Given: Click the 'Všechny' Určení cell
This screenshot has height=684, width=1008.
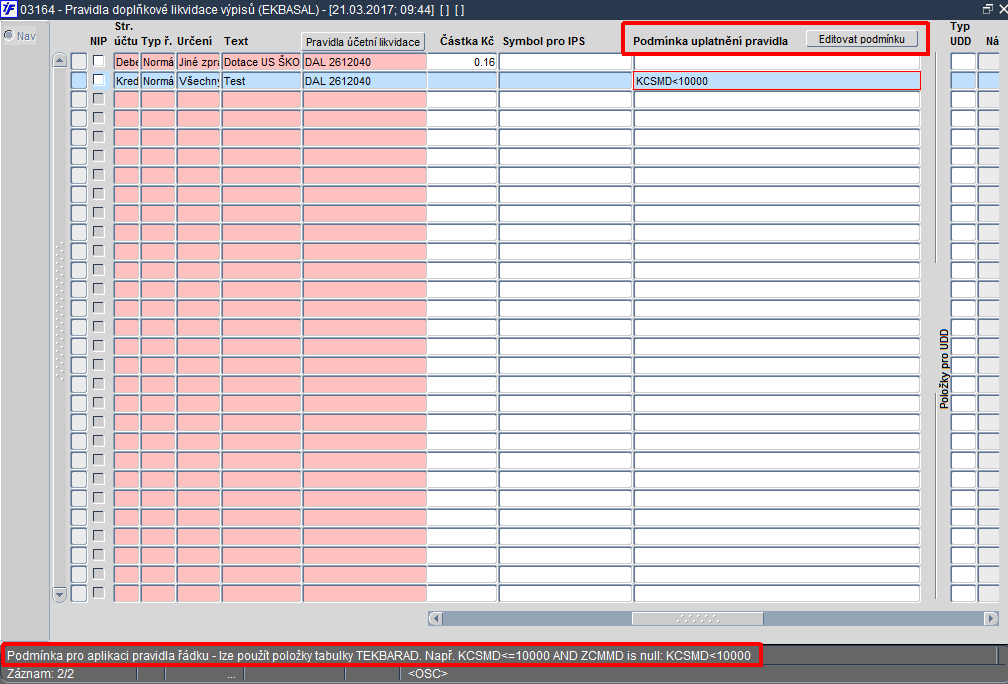Looking at the screenshot, I should click(x=199, y=81).
